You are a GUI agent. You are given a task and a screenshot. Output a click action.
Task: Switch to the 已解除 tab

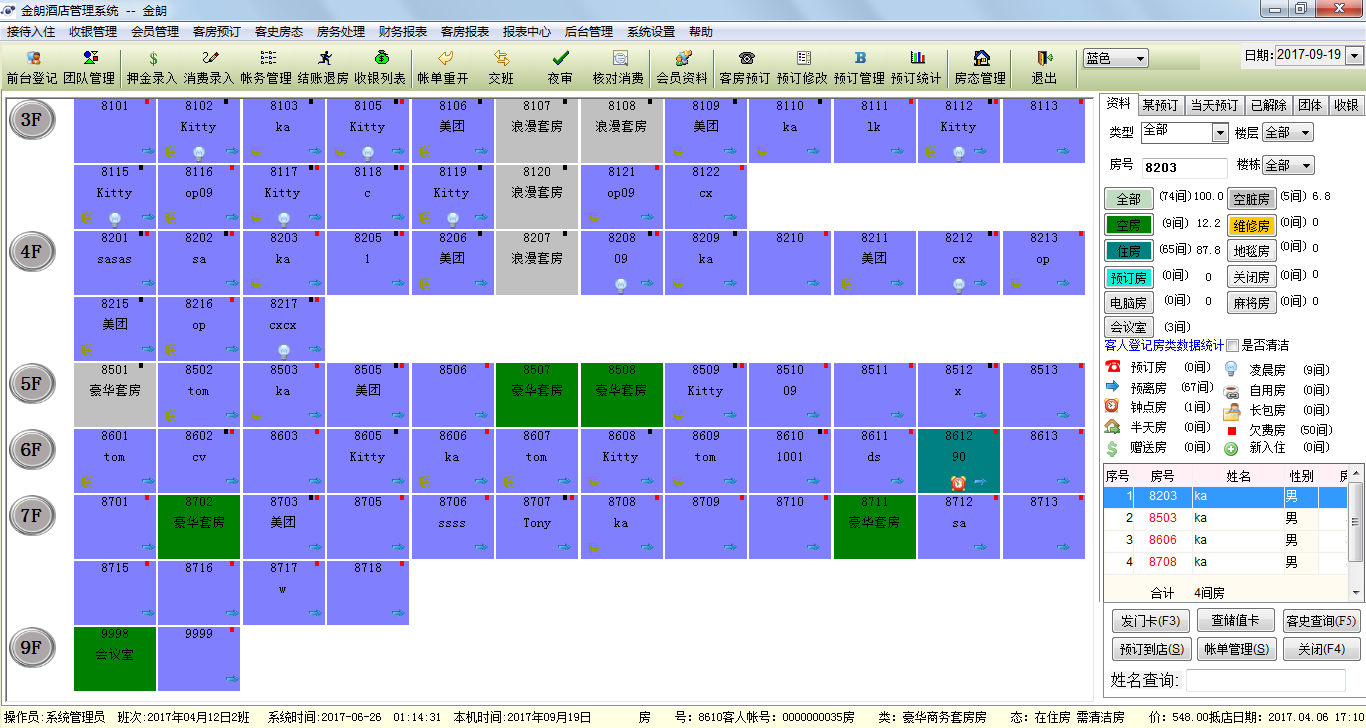coord(1269,104)
